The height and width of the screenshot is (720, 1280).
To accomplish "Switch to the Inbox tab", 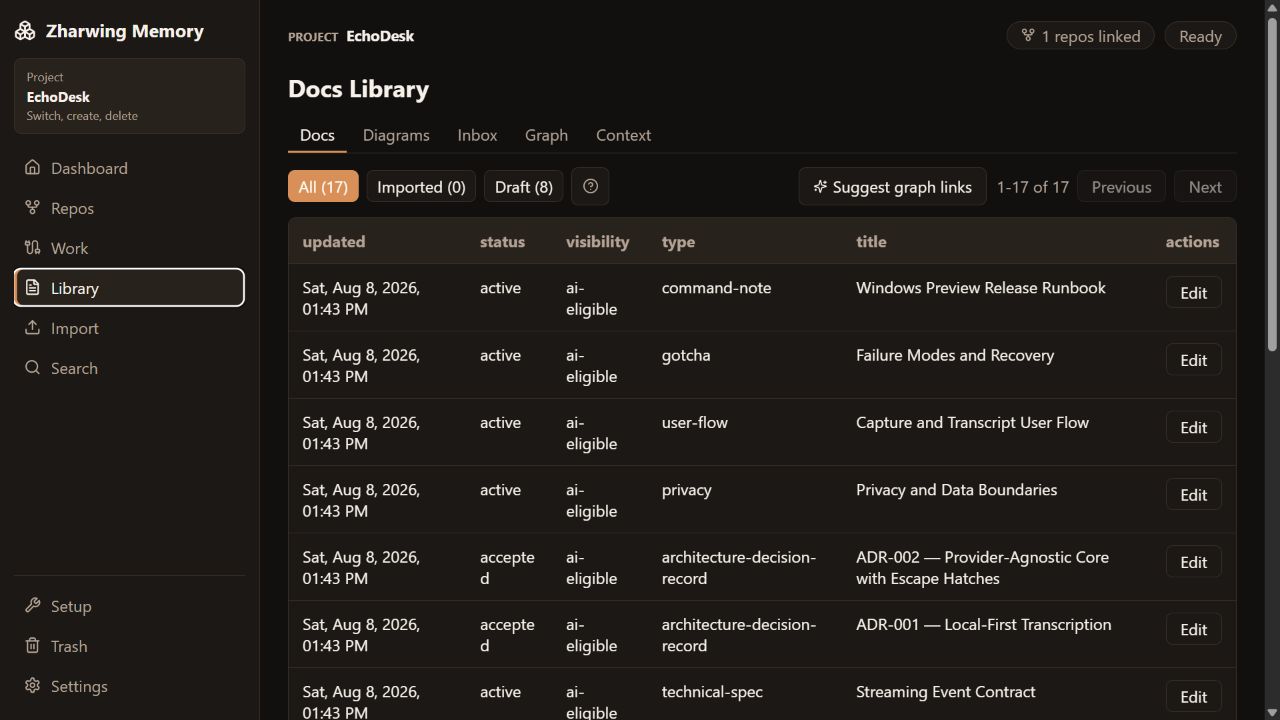I will point(477,135).
